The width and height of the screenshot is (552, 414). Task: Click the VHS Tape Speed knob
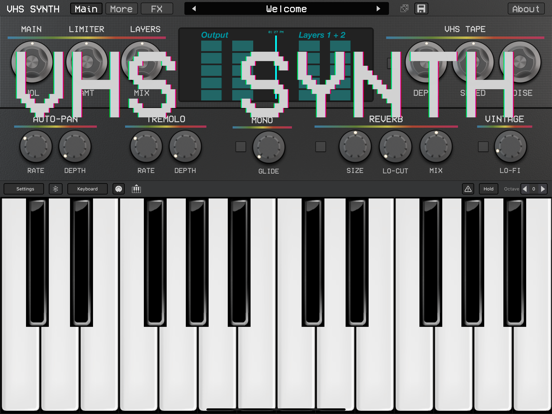473,62
